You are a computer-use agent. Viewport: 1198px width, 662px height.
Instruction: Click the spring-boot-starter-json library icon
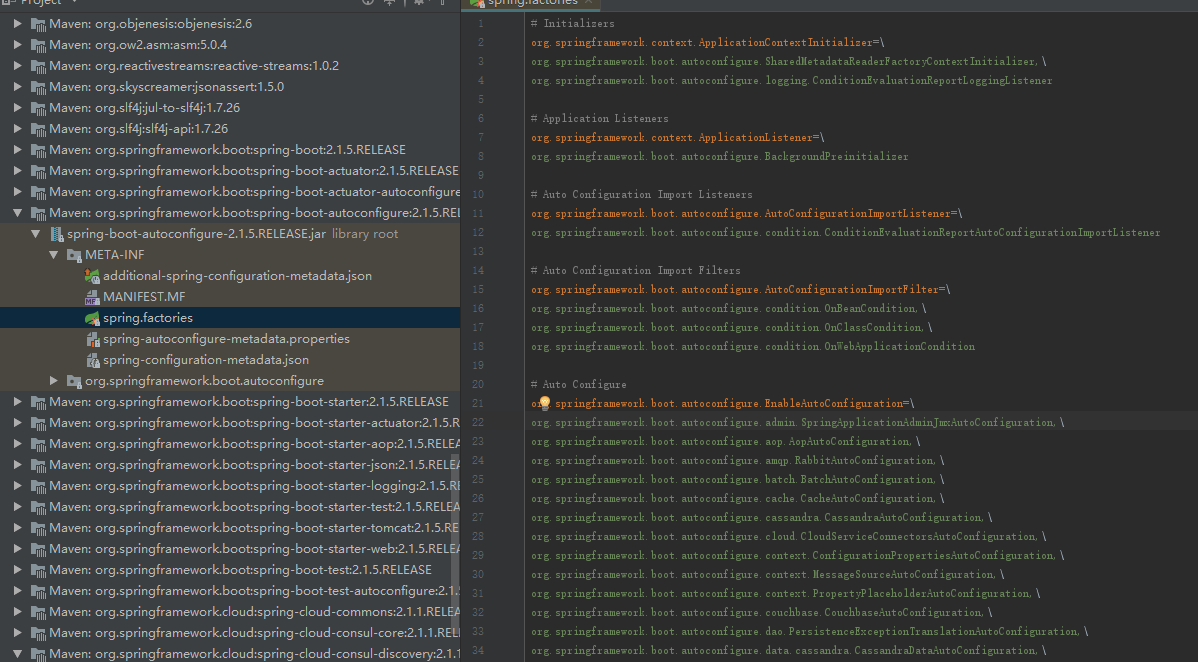click(x=38, y=465)
